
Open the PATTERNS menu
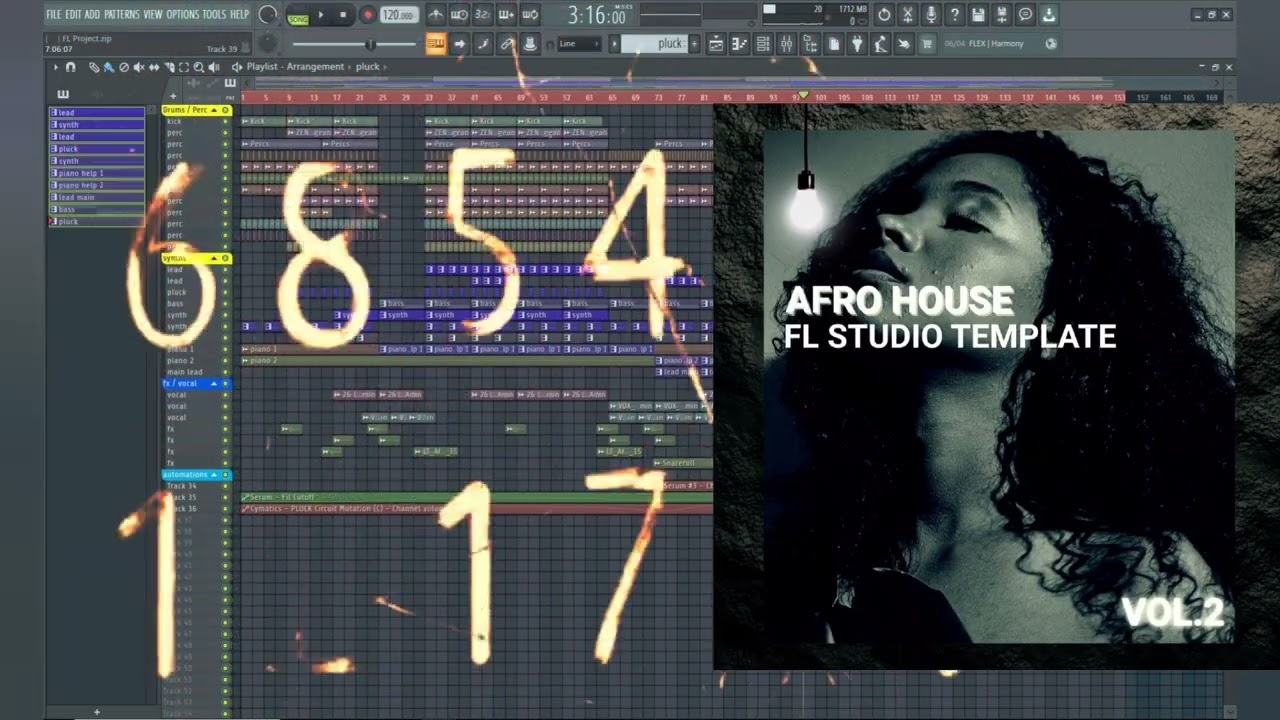[122, 14]
